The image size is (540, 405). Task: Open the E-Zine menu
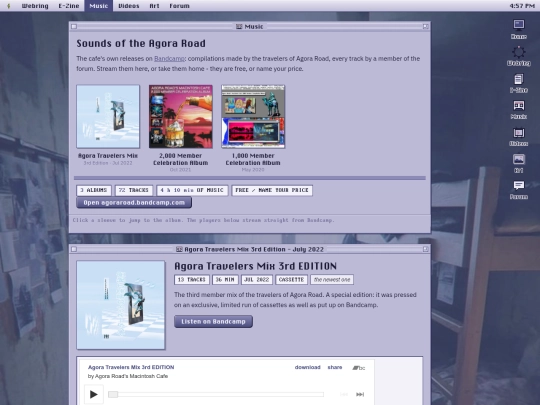click(69, 6)
